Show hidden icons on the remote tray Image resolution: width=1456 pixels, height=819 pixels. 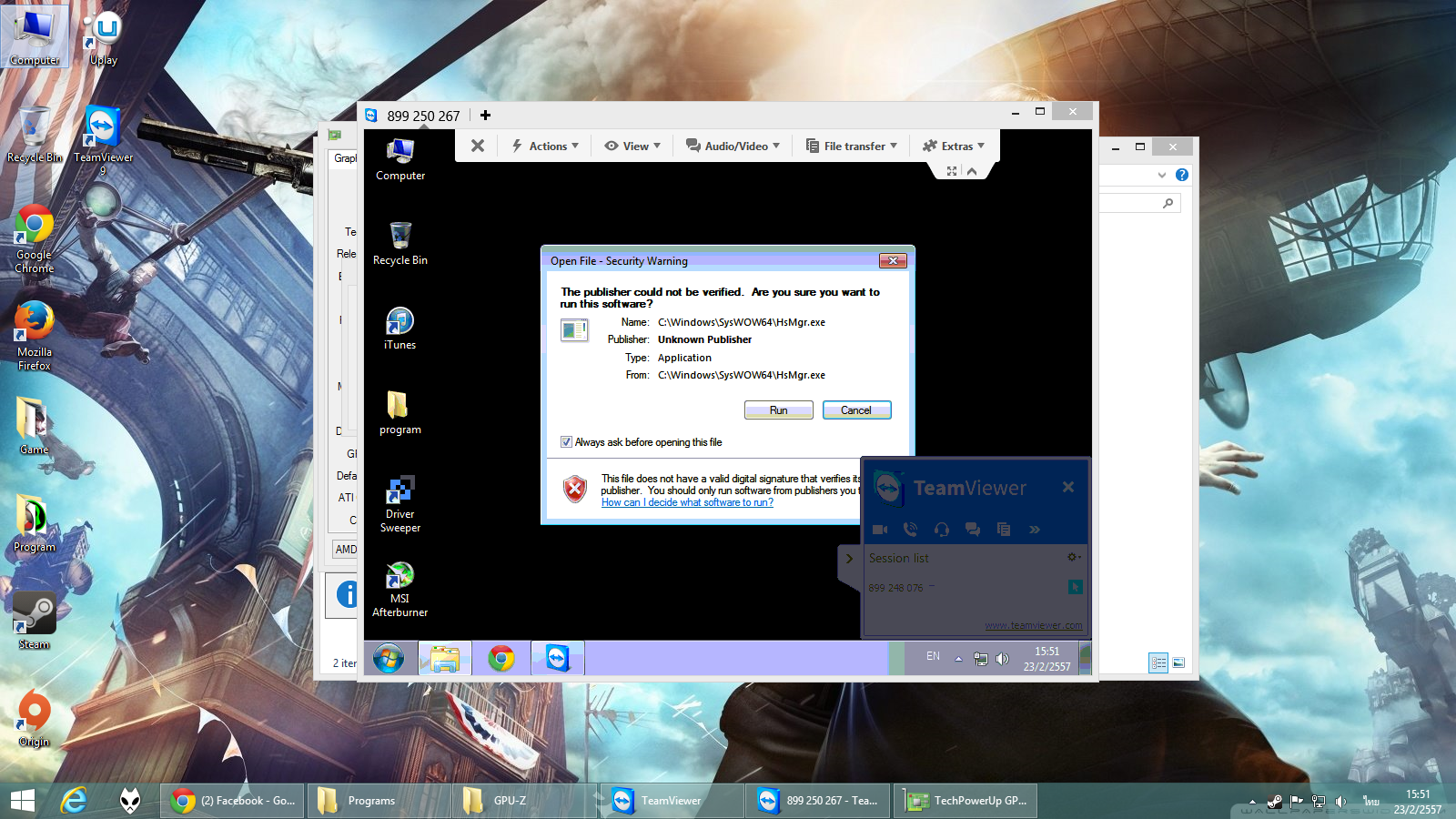tap(958, 659)
